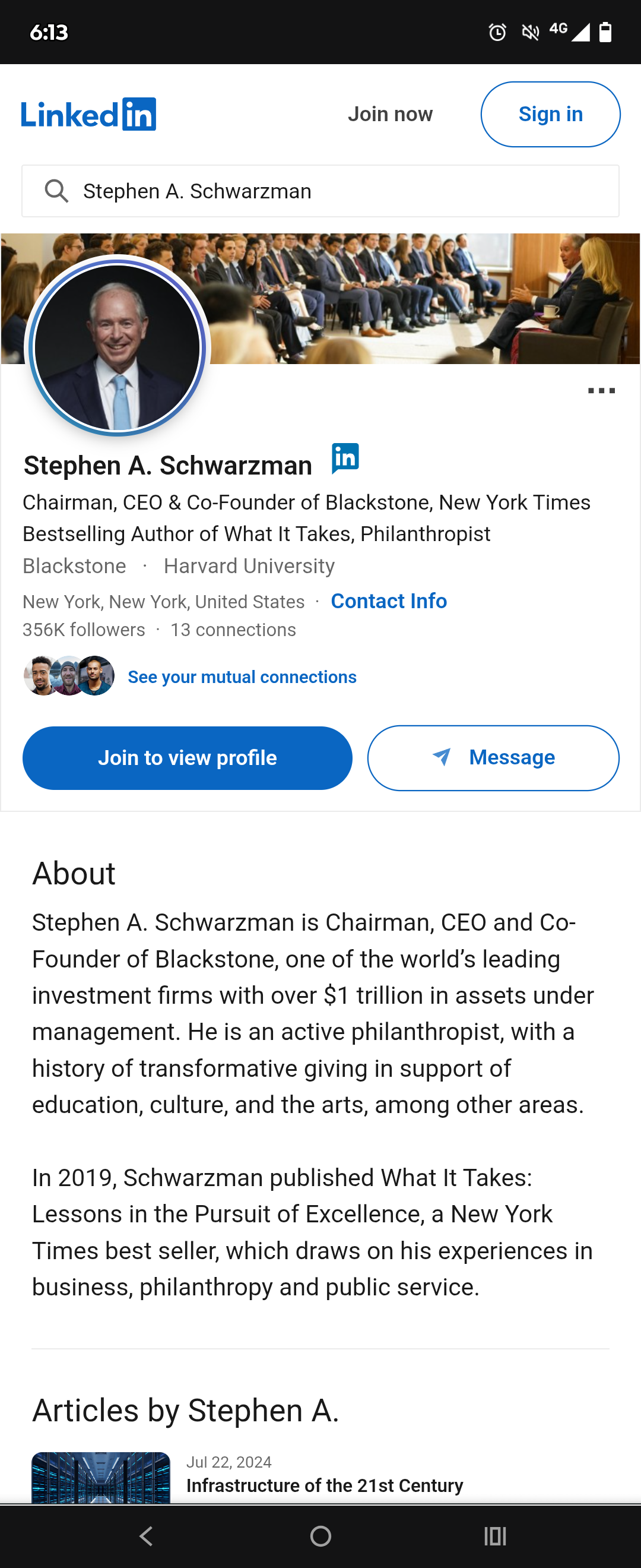
Task: Click Join to view profile button
Action: 188,757
